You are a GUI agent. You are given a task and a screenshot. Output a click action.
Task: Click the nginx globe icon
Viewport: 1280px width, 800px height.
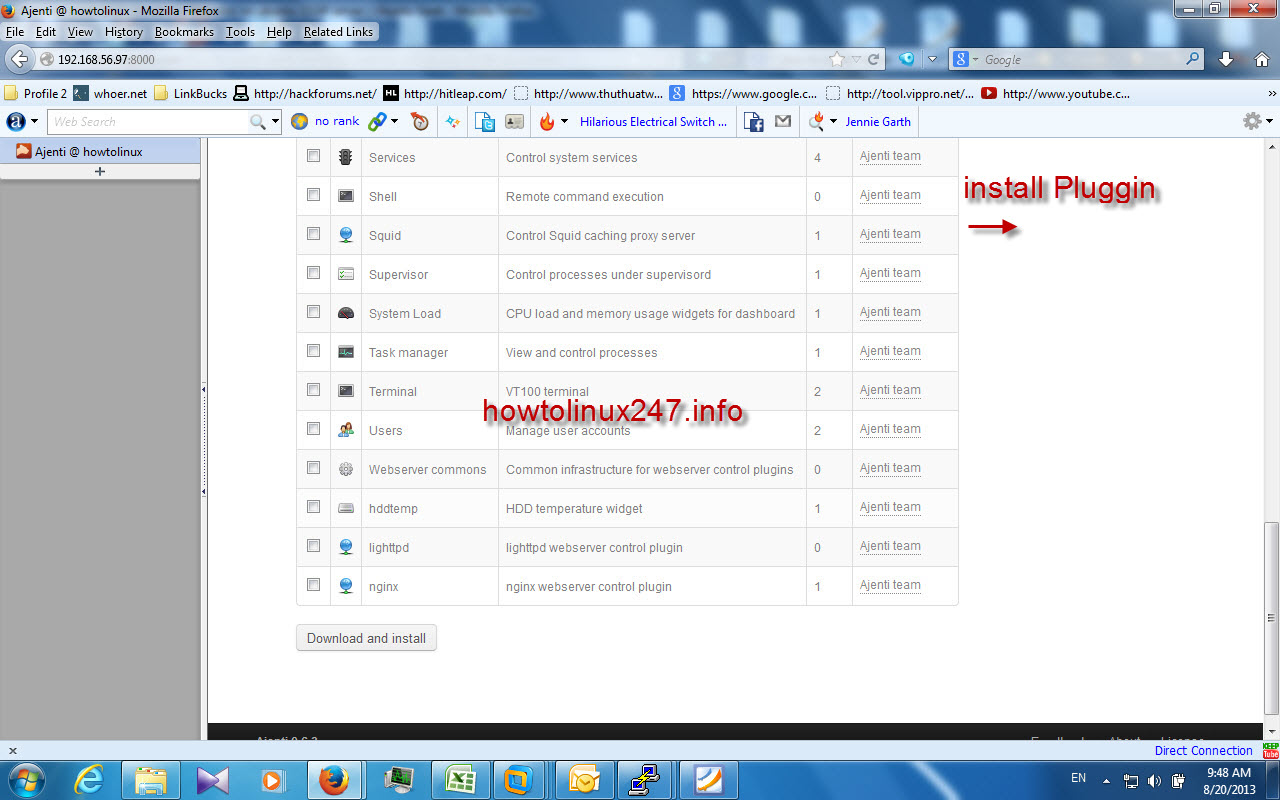pyautogui.click(x=346, y=586)
